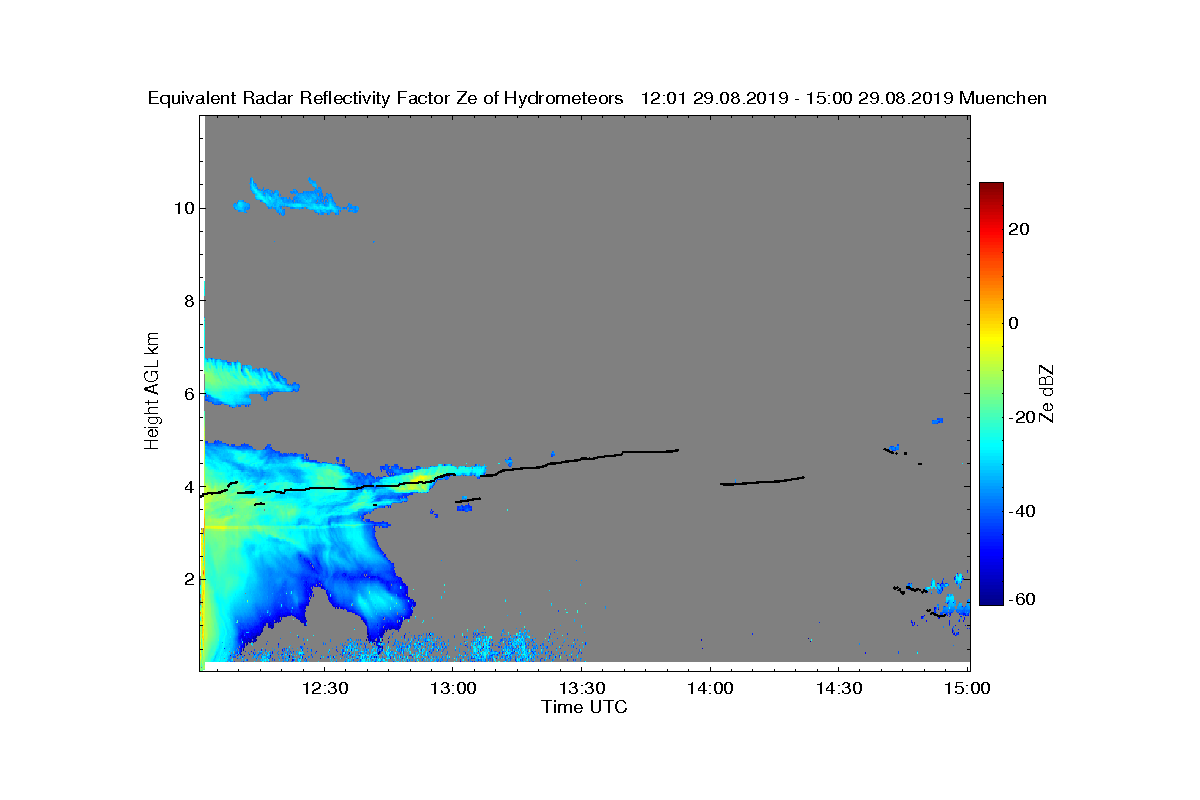Click the 13:30 time tick label
This screenshot has width=1200, height=800.
point(582,688)
